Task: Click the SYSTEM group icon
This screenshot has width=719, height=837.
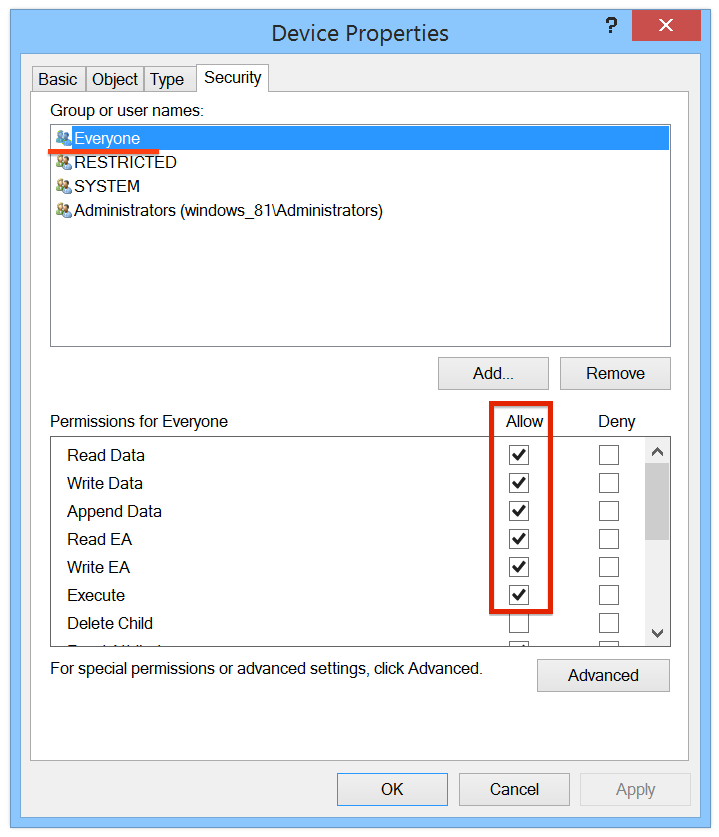Action: point(64,186)
